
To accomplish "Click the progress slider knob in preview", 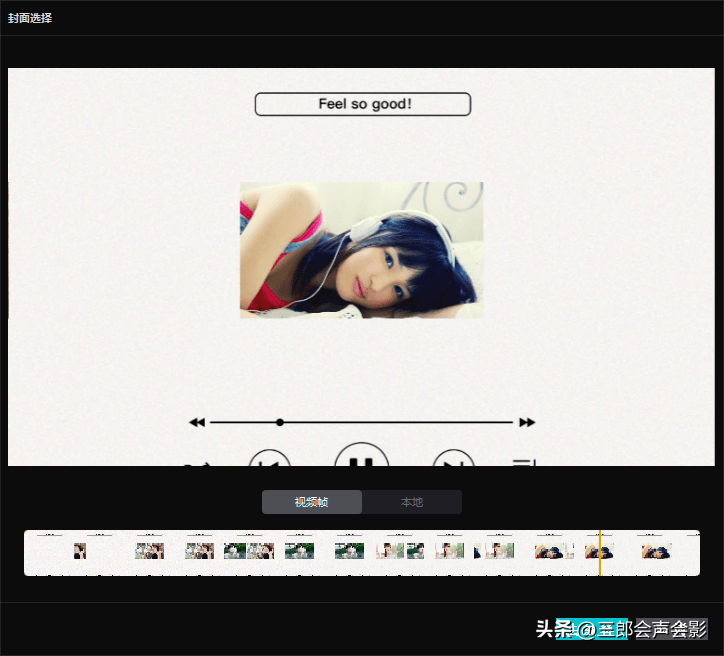I will [280, 423].
